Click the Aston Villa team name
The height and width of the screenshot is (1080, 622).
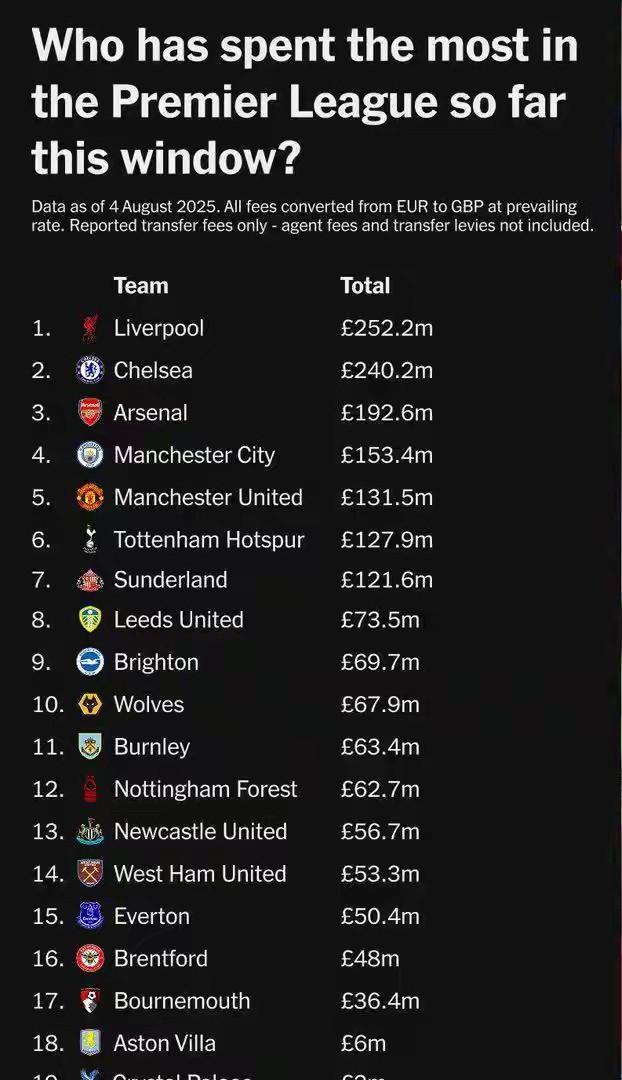(x=165, y=1043)
